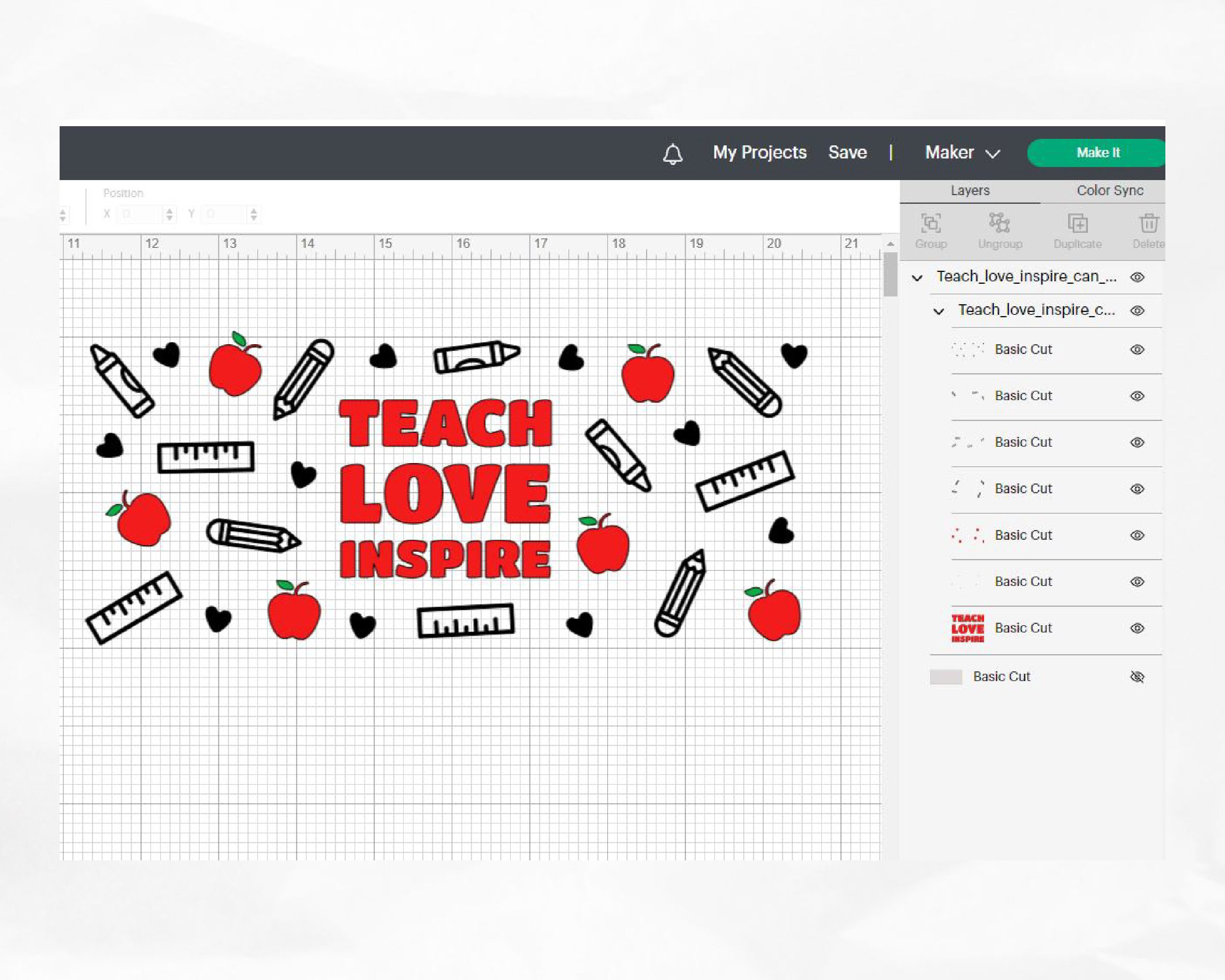This screenshot has height=980, width=1225.
Task: Toggle visibility of red dots Basic Cut layer
Action: click(1137, 535)
